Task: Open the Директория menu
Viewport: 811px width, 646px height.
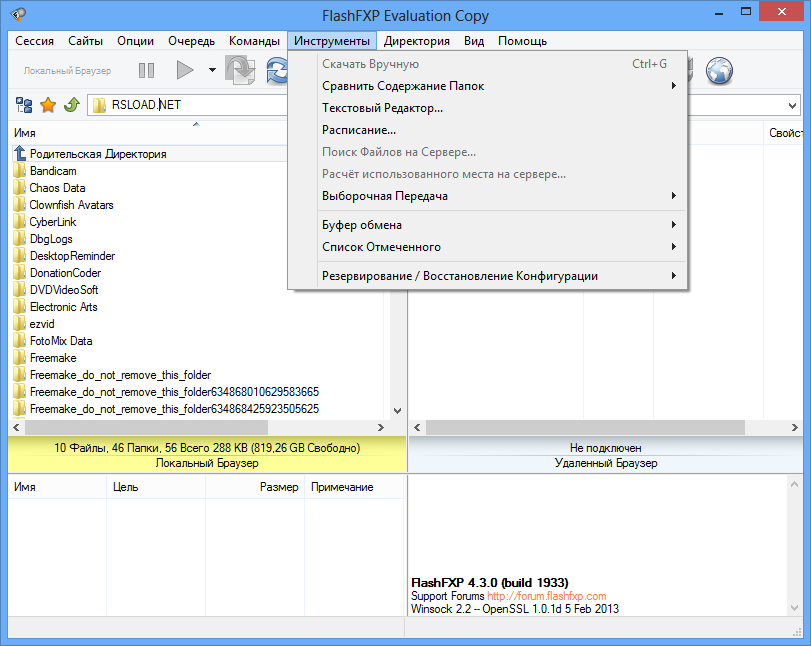Action: pyautogui.click(x=416, y=41)
